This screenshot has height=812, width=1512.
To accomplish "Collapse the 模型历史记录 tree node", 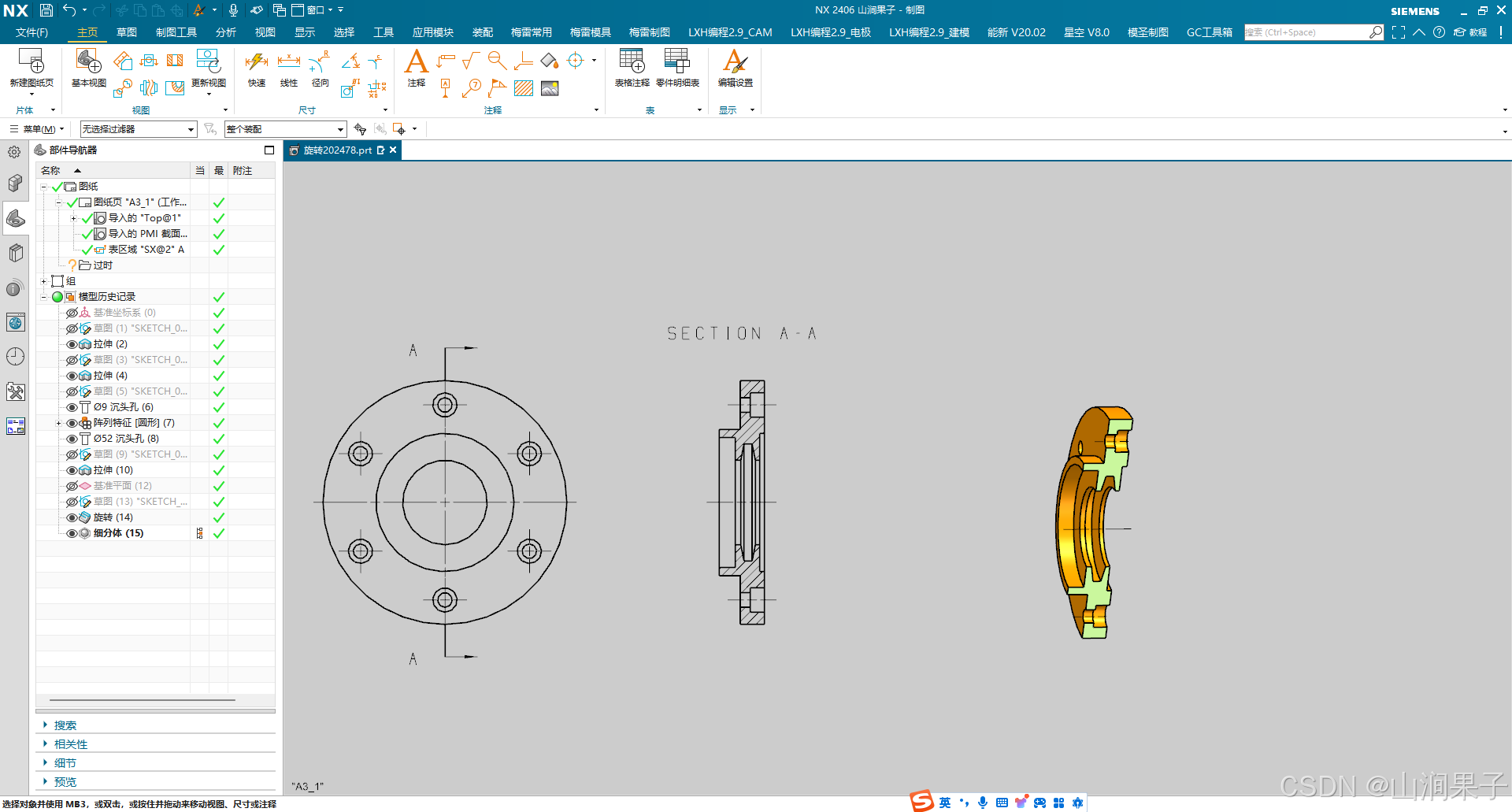I will point(44,297).
